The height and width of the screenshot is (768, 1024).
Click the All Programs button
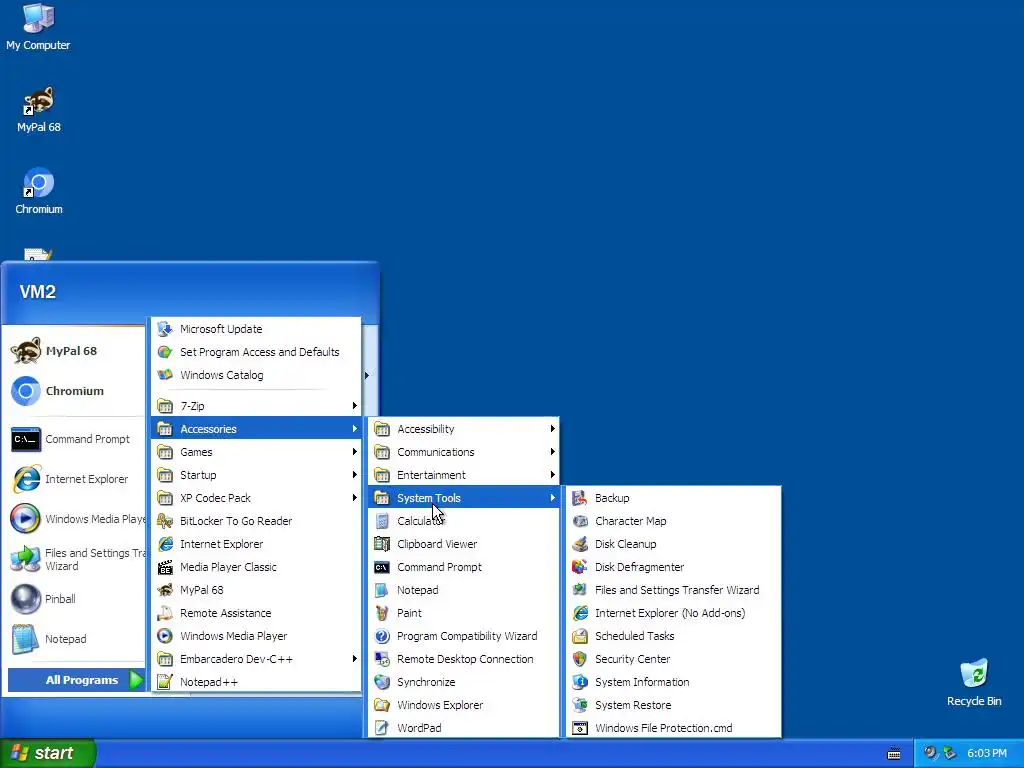(76, 680)
